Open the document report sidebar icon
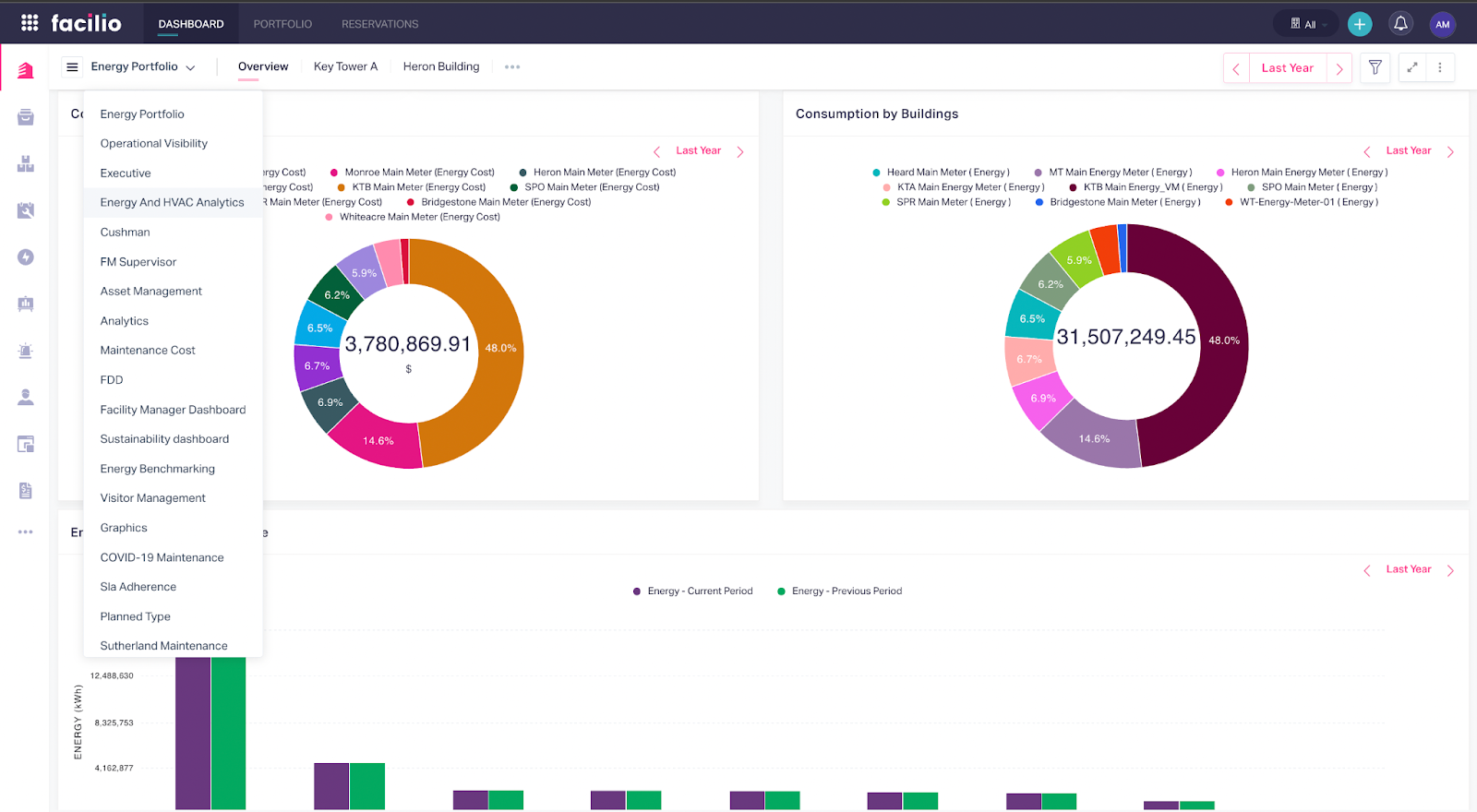This screenshot has width=1477, height=812. click(x=26, y=490)
